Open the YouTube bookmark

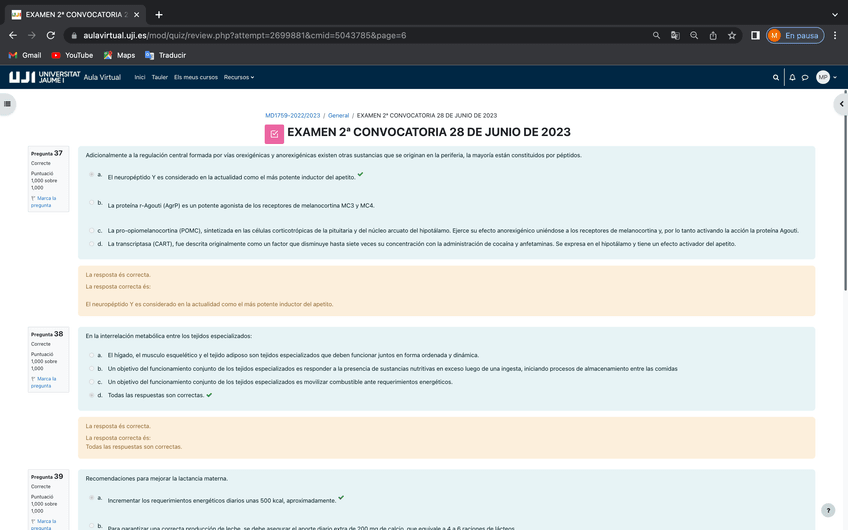coord(72,55)
